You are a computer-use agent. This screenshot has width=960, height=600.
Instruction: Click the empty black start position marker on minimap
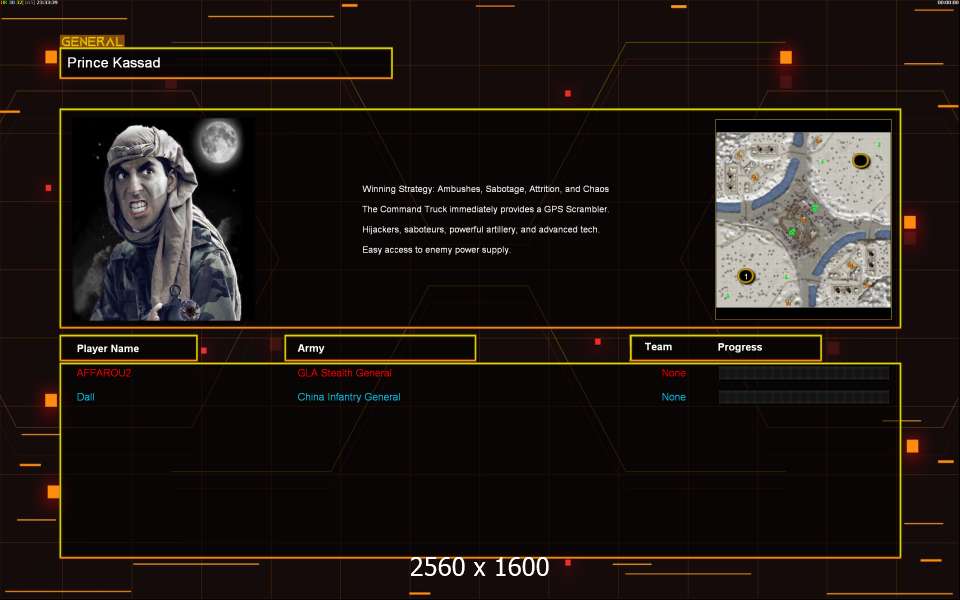click(x=860, y=161)
